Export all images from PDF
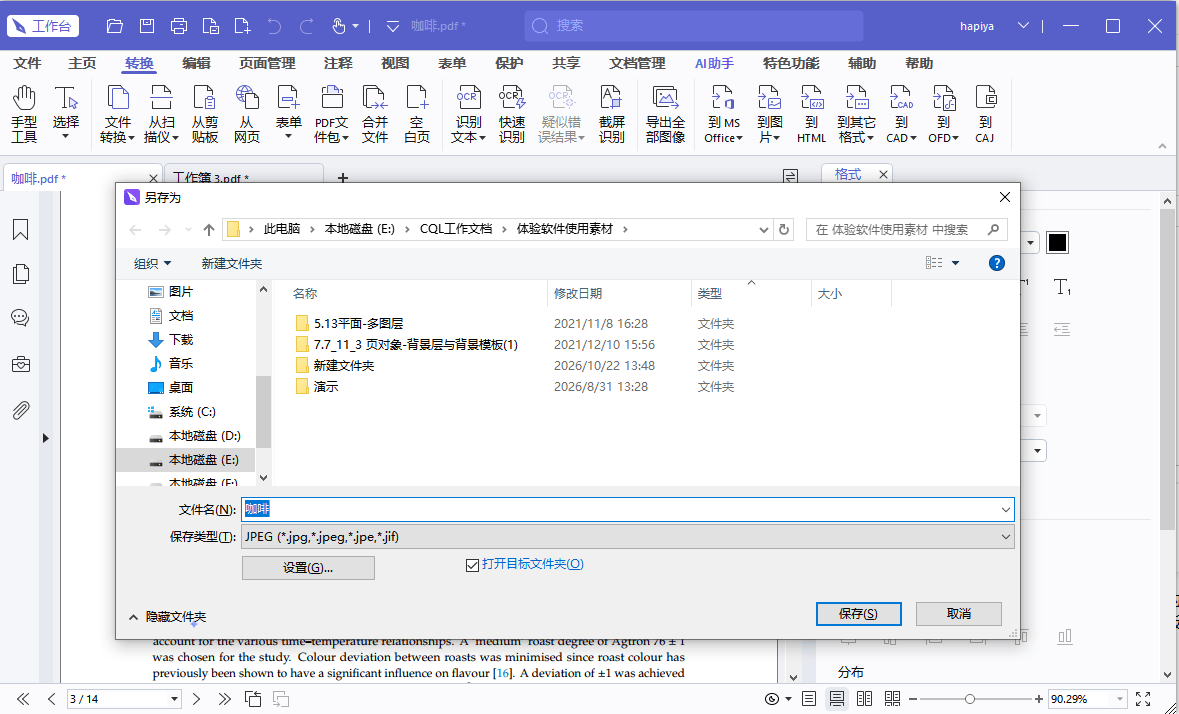 pyautogui.click(x=665, y=113)
